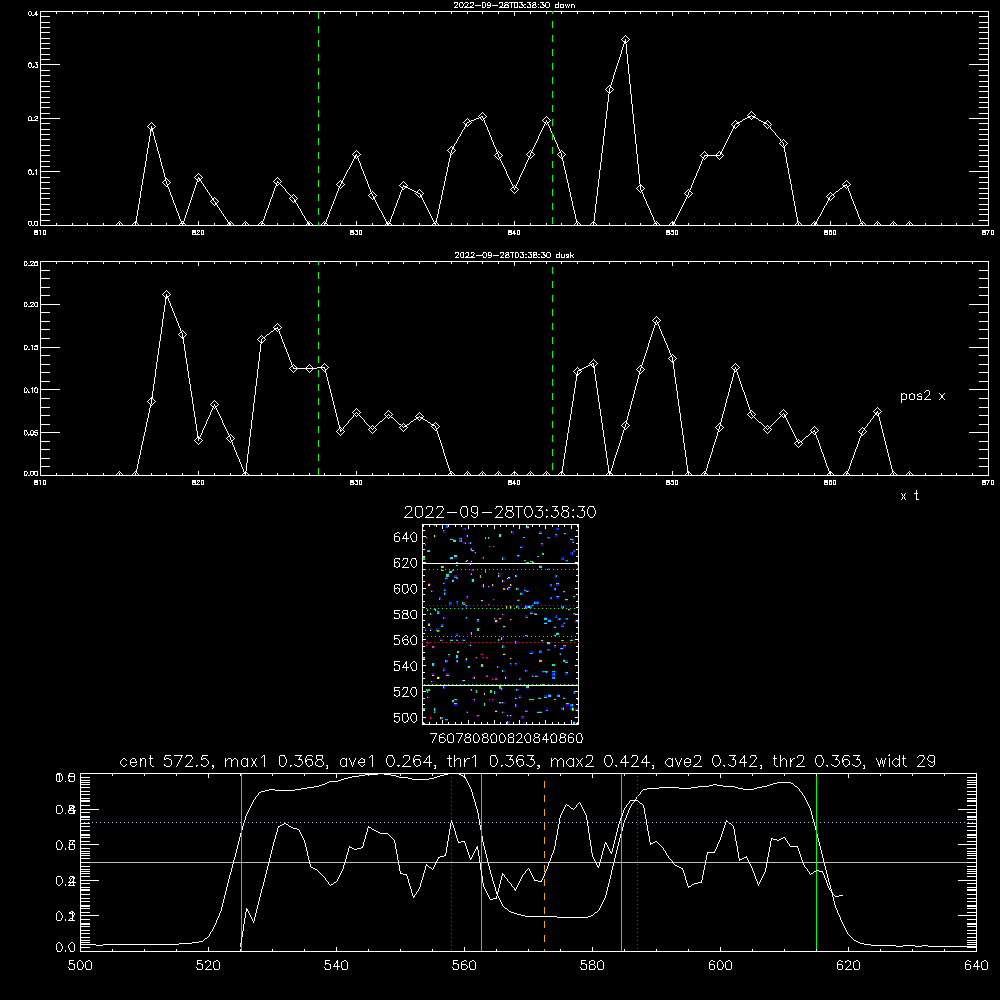Click the orange dashed center line

click(x=544, y=861)
